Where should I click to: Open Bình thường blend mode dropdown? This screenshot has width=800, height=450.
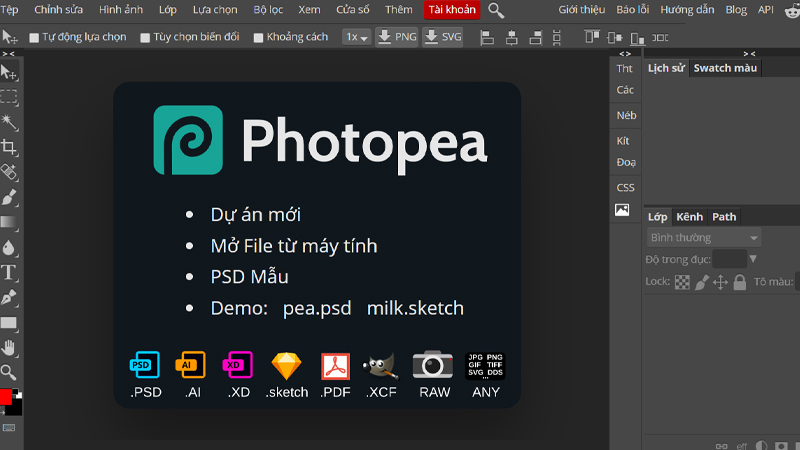click(x=704, y=238)
